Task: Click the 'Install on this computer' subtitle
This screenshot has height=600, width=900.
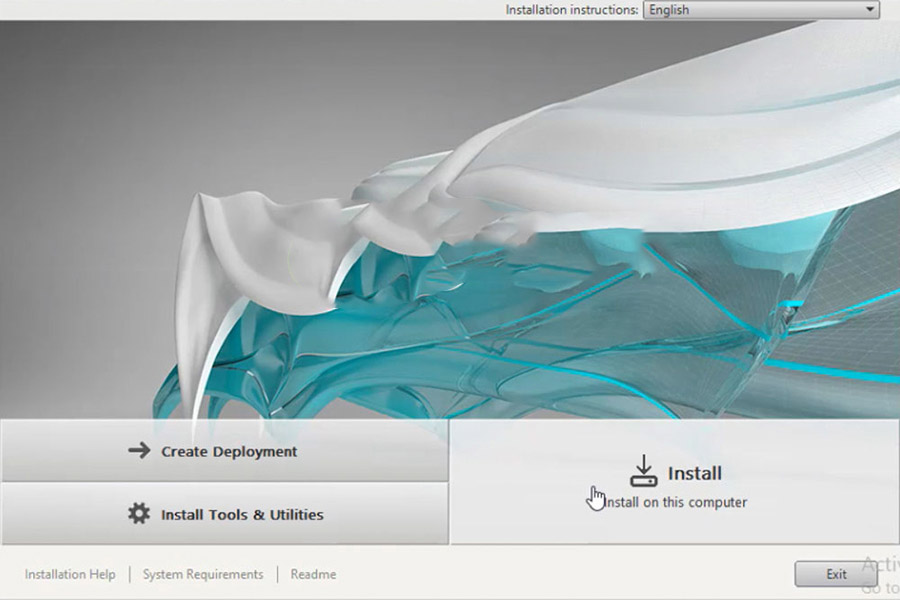Action: [x=675, y=502]
